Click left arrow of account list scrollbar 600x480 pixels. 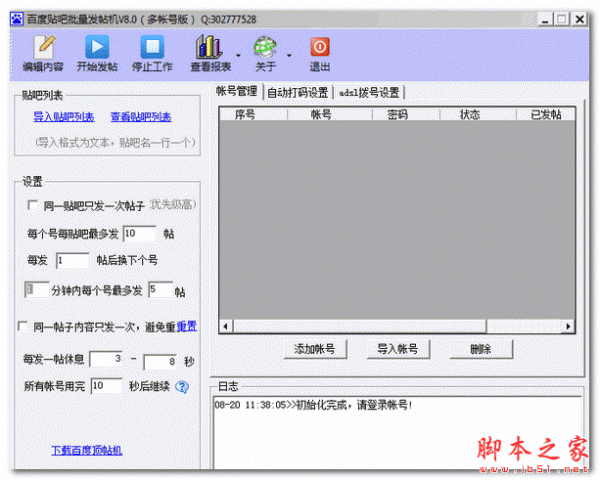pos(226,327)
